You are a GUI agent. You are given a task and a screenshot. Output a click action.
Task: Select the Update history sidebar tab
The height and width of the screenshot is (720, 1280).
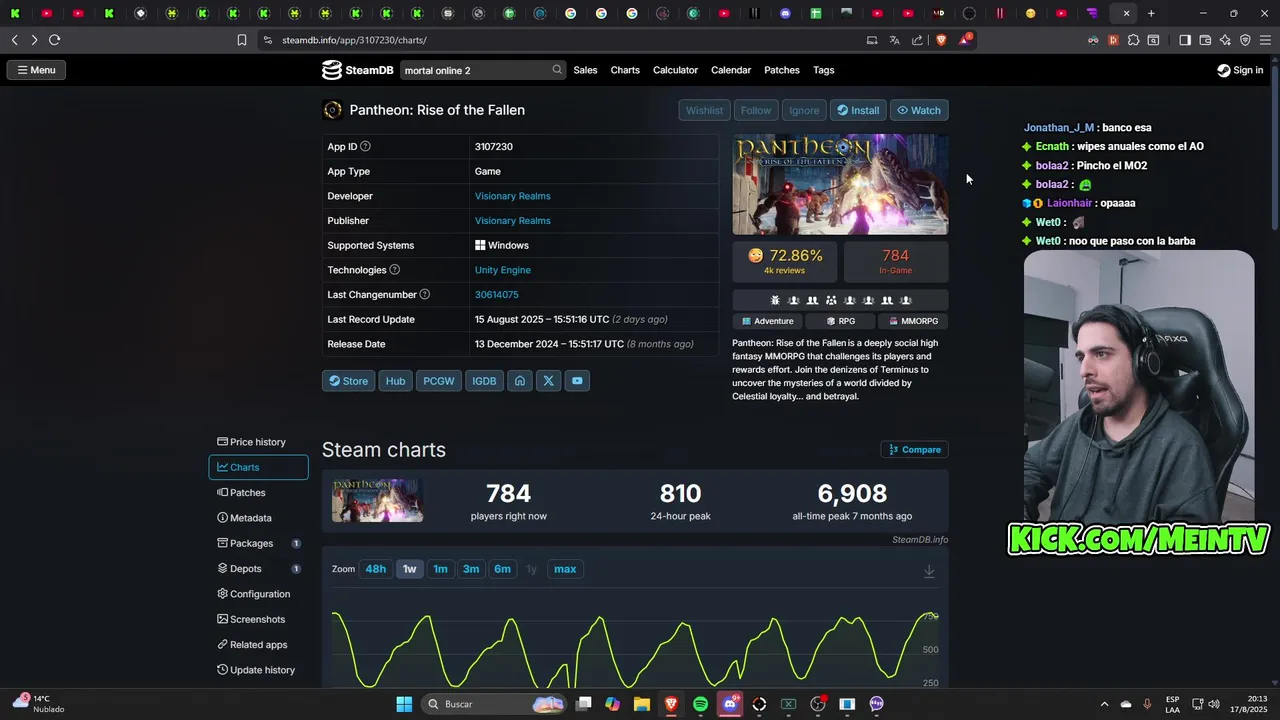coord(258,670)
